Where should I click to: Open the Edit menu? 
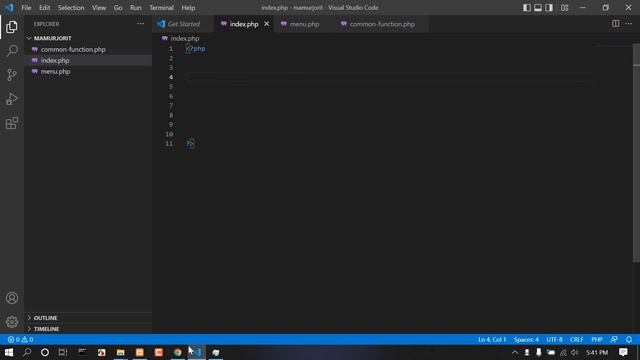point(44,8)
